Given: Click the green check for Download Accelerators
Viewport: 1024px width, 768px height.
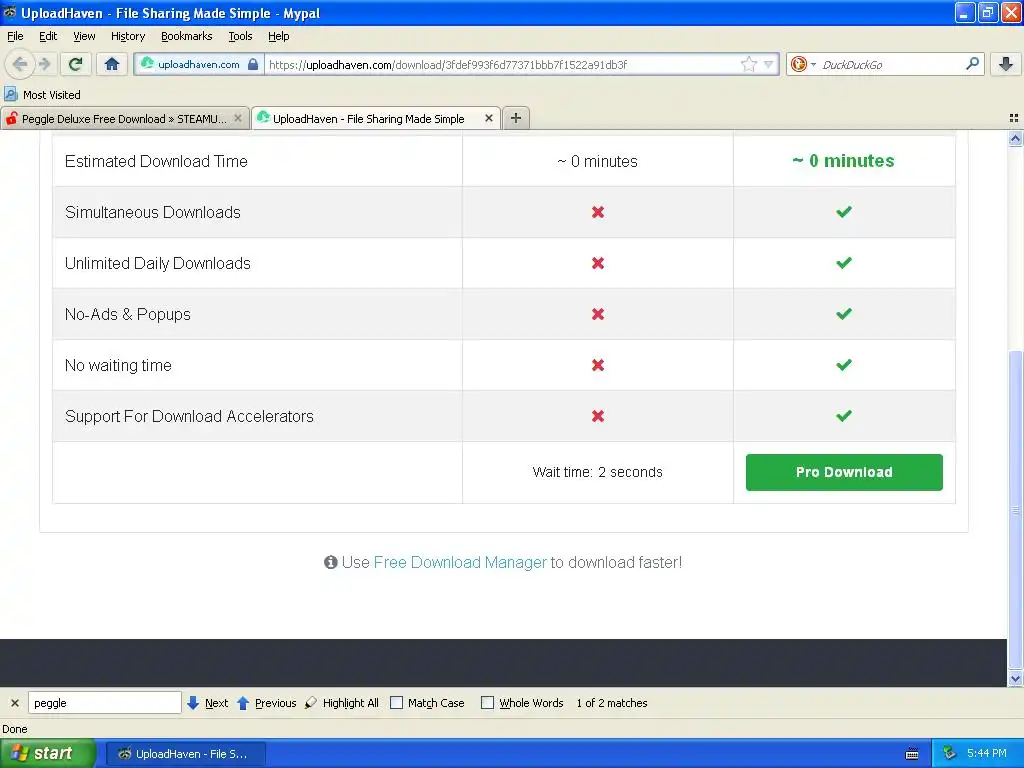Looking at the screenshot, I should pyautogui.click(x=844, y=415).
